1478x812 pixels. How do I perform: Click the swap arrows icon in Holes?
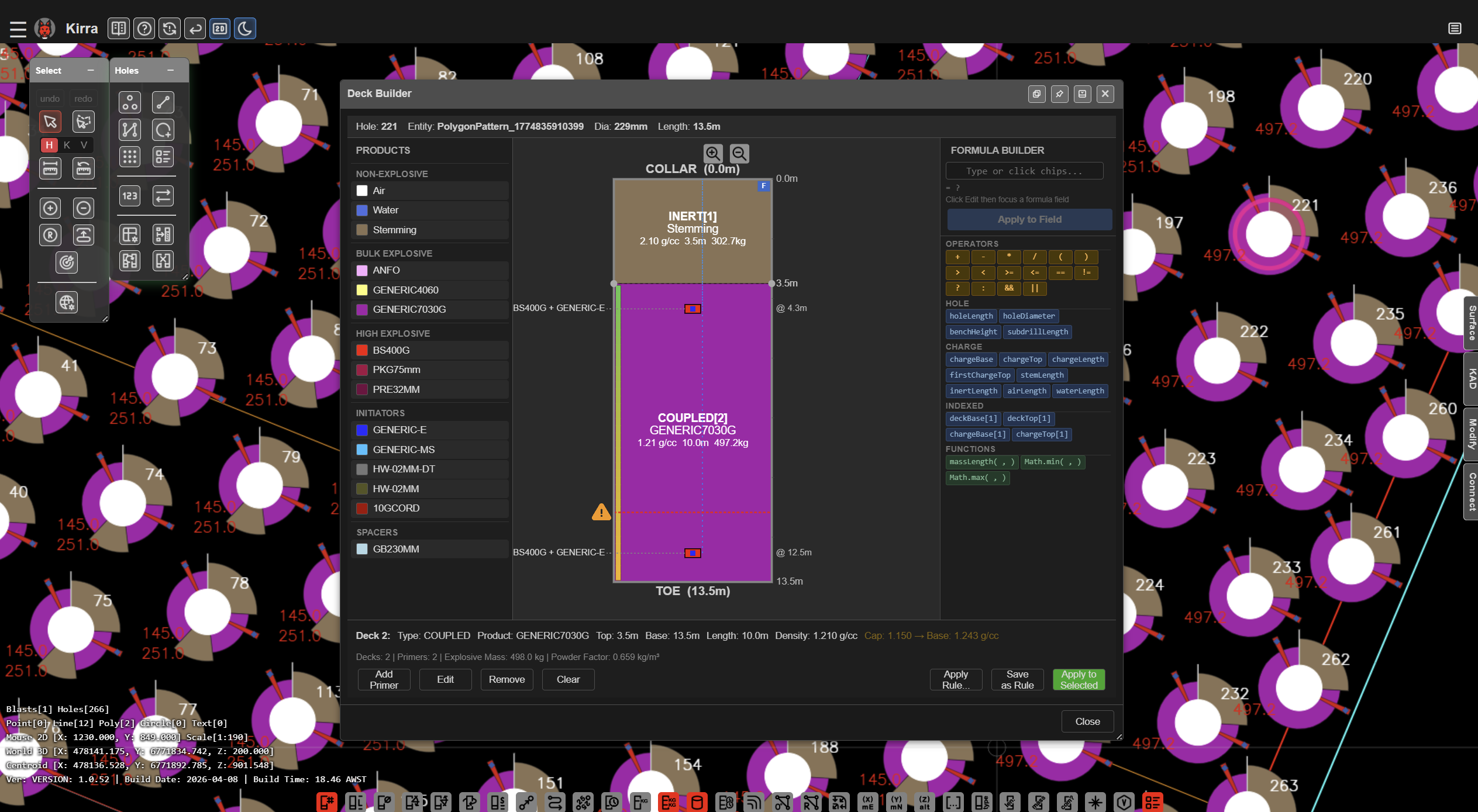coord(163,196)
